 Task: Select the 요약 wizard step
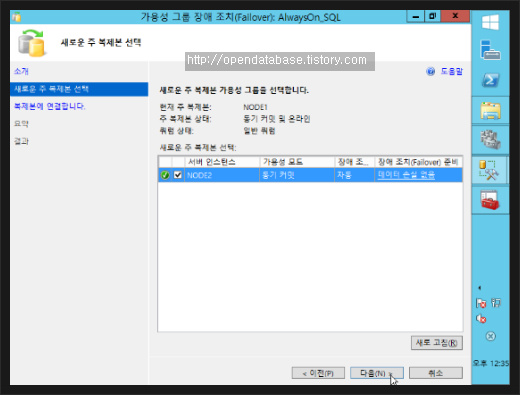[x=21, y=124]
